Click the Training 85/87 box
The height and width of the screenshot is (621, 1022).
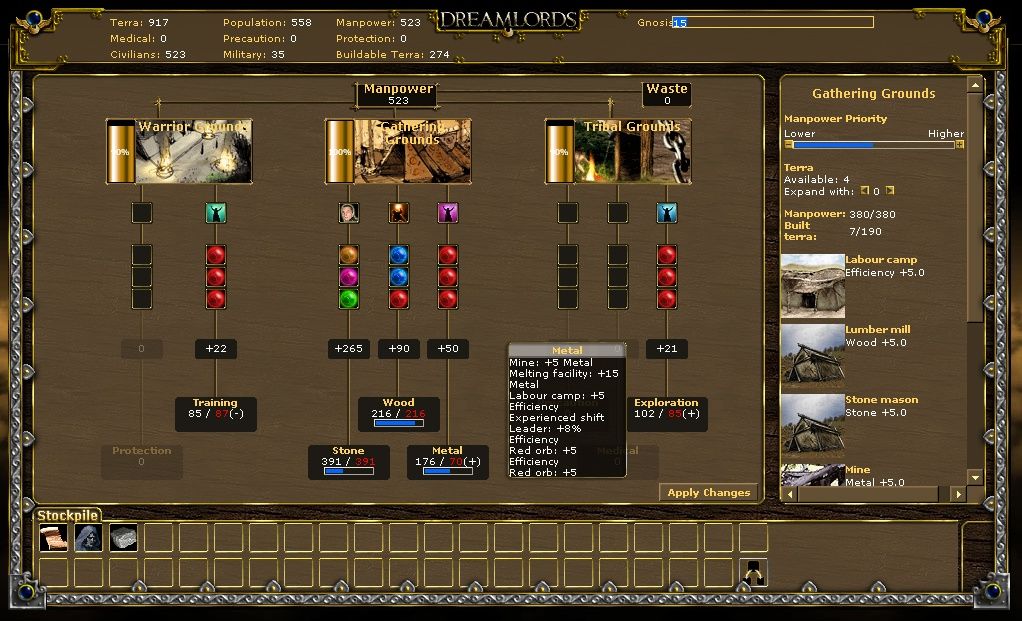[216, 414]
